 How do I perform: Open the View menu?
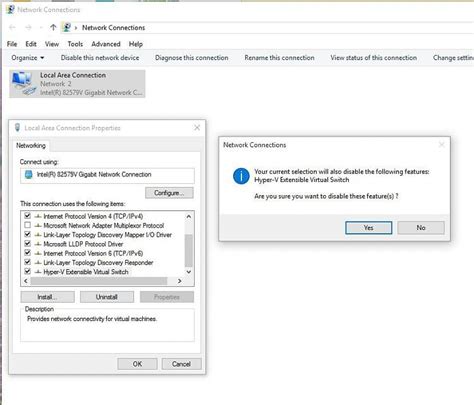coord(52,44)
